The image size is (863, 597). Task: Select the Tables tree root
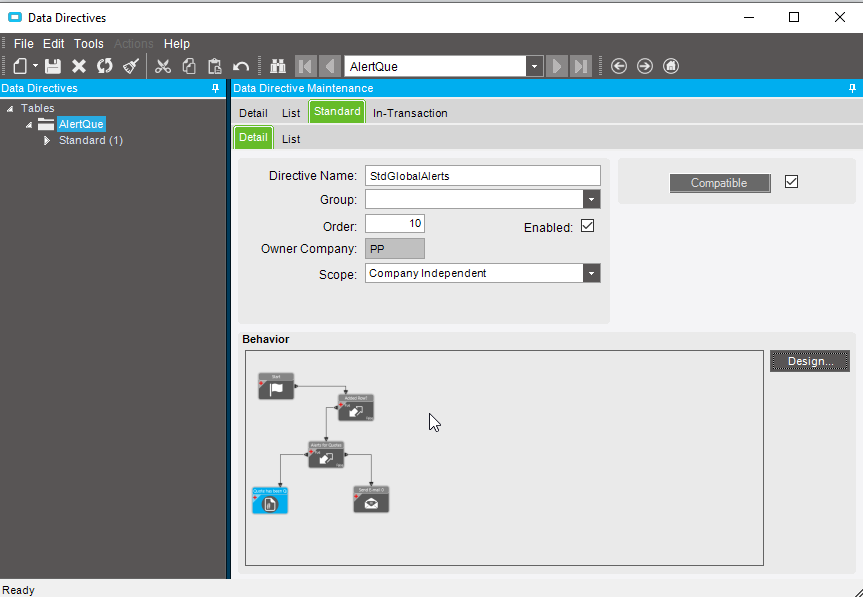[37, 108]
